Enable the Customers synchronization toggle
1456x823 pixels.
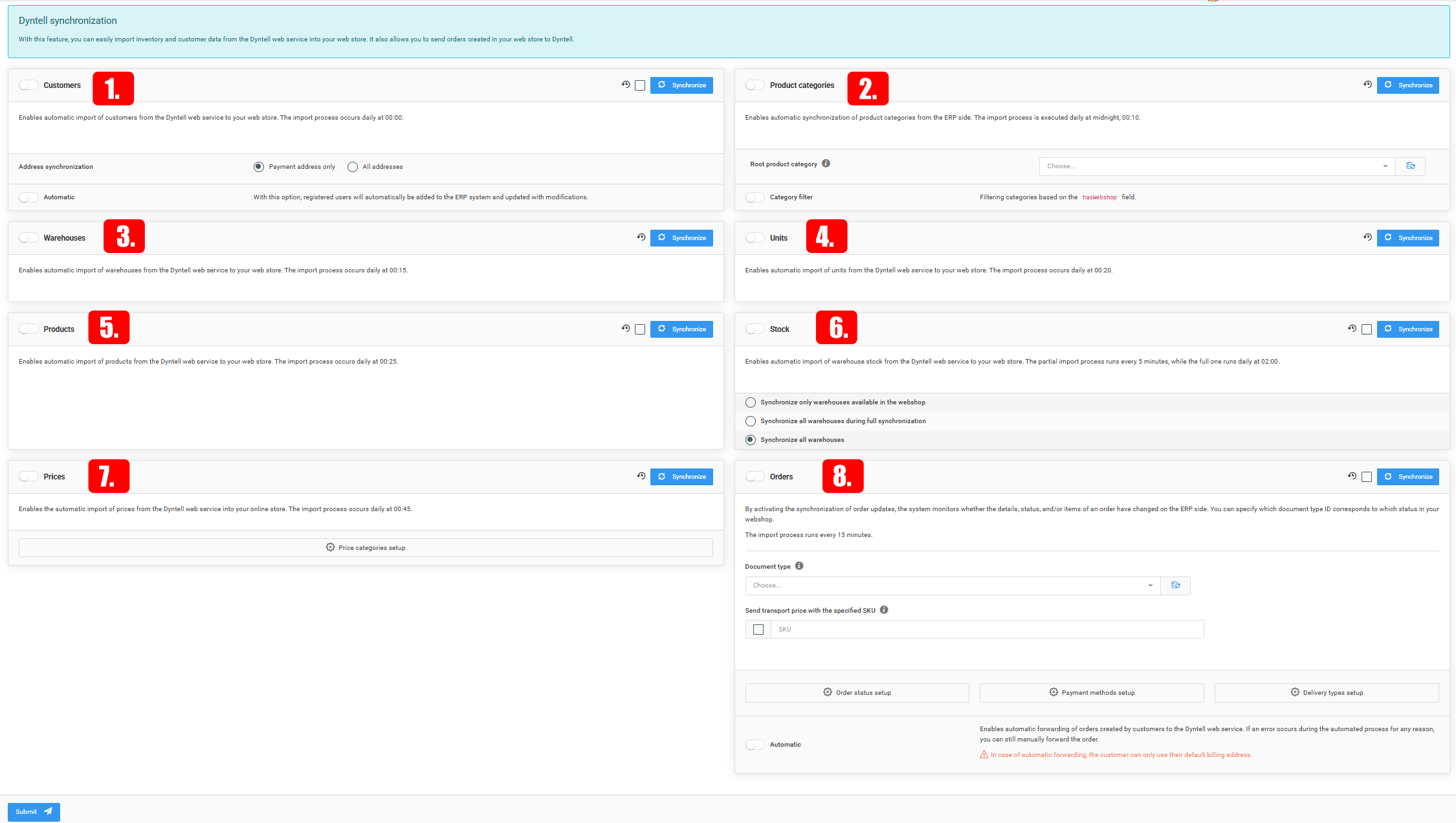click(x=28, y=85)
